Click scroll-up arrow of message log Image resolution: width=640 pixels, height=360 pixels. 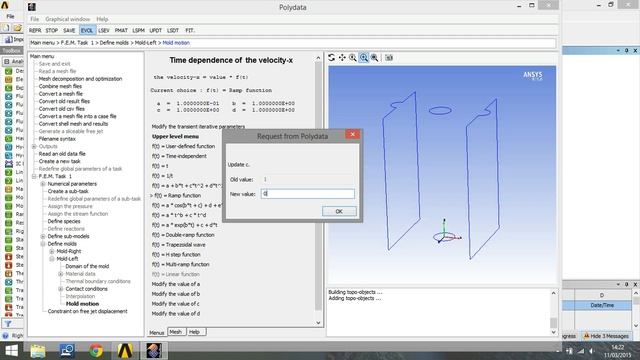coord(553,293)
